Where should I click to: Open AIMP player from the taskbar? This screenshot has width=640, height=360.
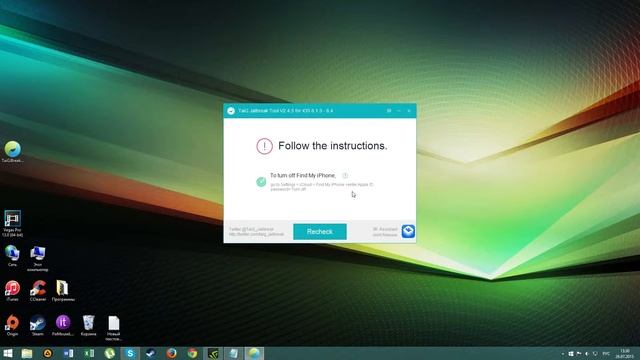(48, 353)
